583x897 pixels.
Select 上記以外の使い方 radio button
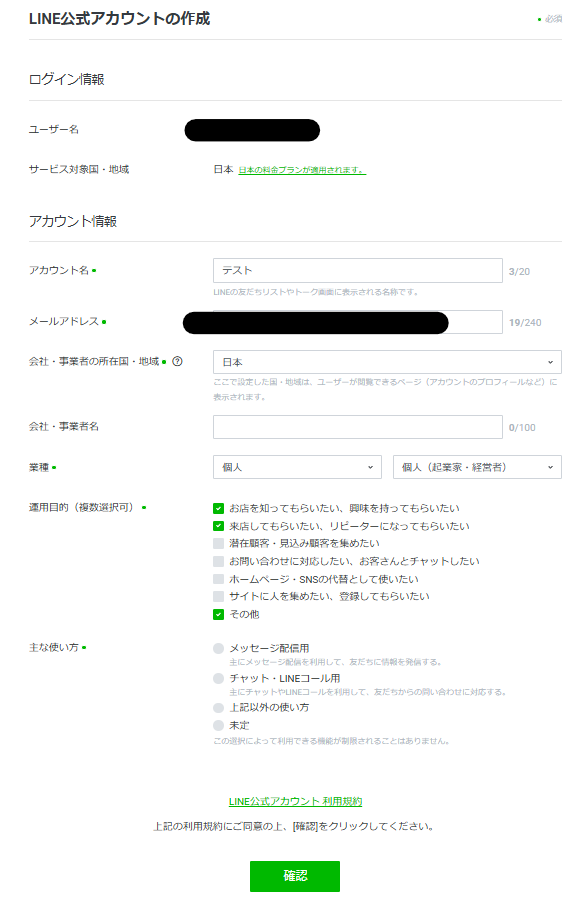click(x=218, y=708)
